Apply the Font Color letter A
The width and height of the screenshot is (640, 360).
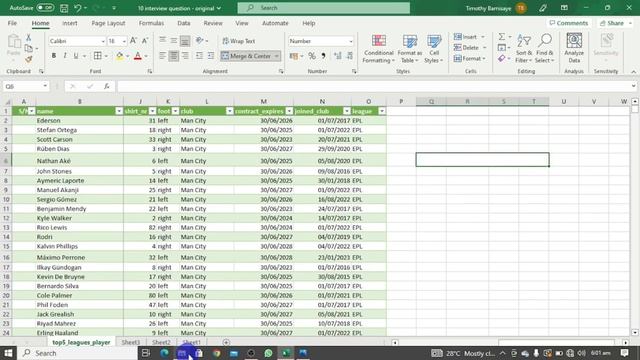click(138, 56)
